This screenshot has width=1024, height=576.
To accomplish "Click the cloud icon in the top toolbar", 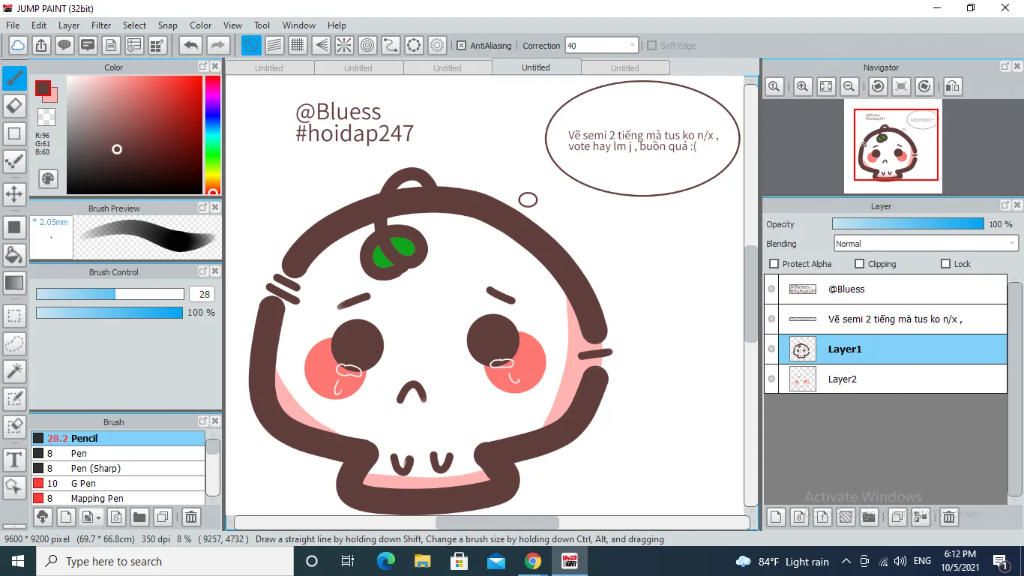I will (x=18, y=46).
